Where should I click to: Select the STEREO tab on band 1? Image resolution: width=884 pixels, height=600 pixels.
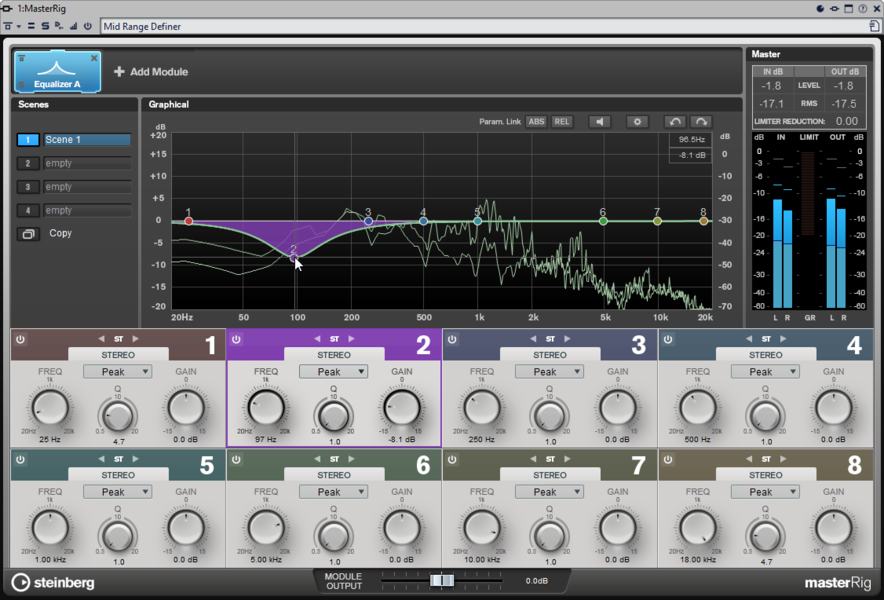tap(118, 355)
